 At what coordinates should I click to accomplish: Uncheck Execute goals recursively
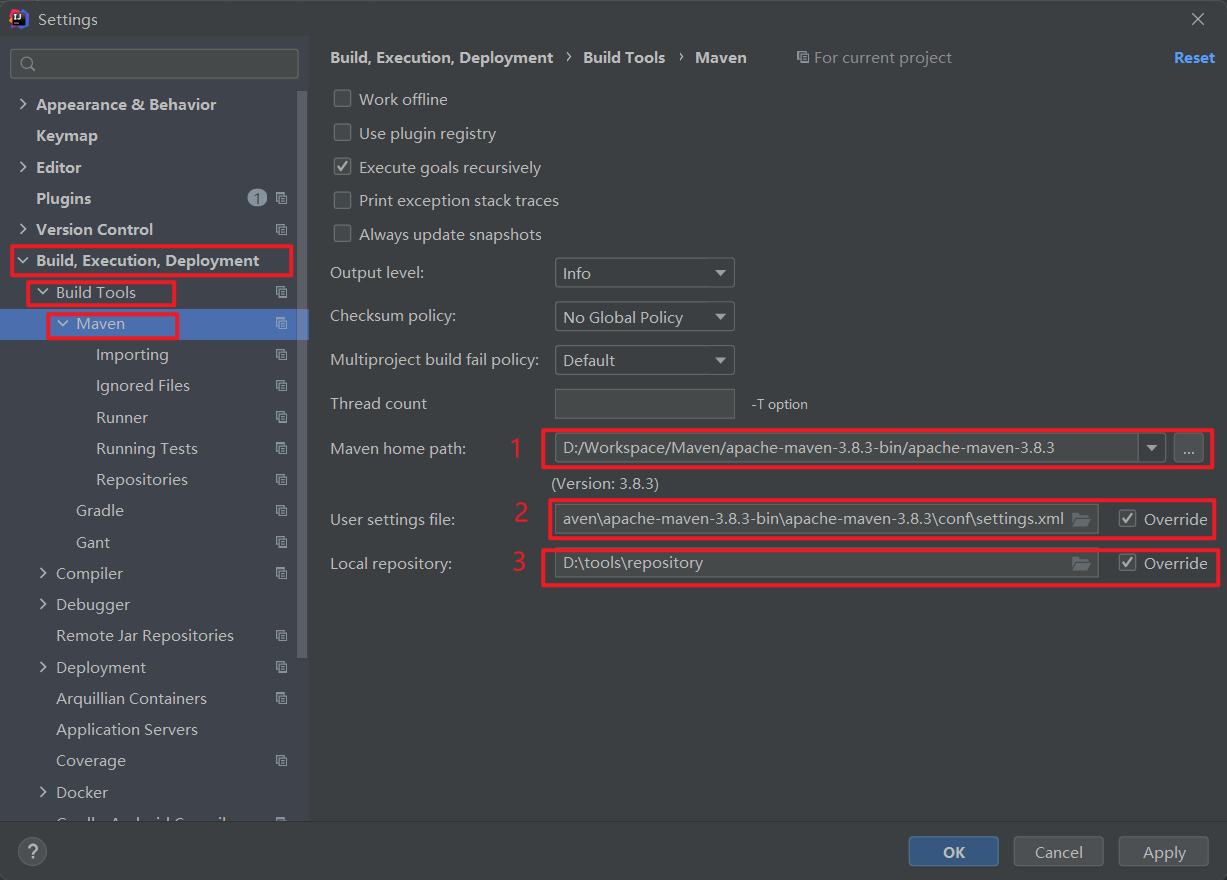[343, 167]
